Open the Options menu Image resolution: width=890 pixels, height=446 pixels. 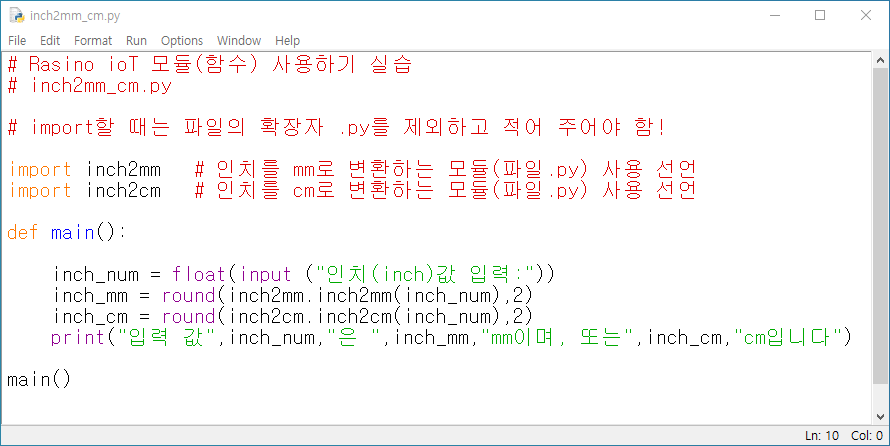182,41
